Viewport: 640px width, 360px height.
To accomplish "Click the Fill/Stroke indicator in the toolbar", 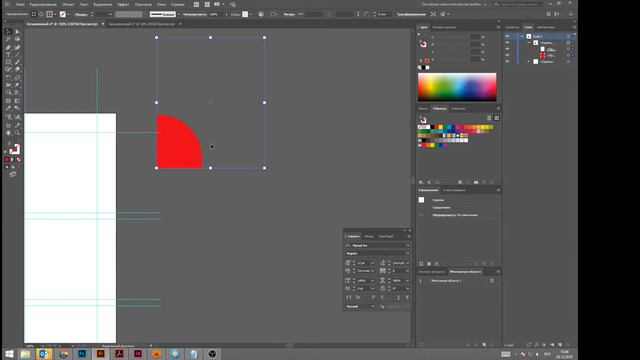I will pyautogui.click(x=14, y=149).
